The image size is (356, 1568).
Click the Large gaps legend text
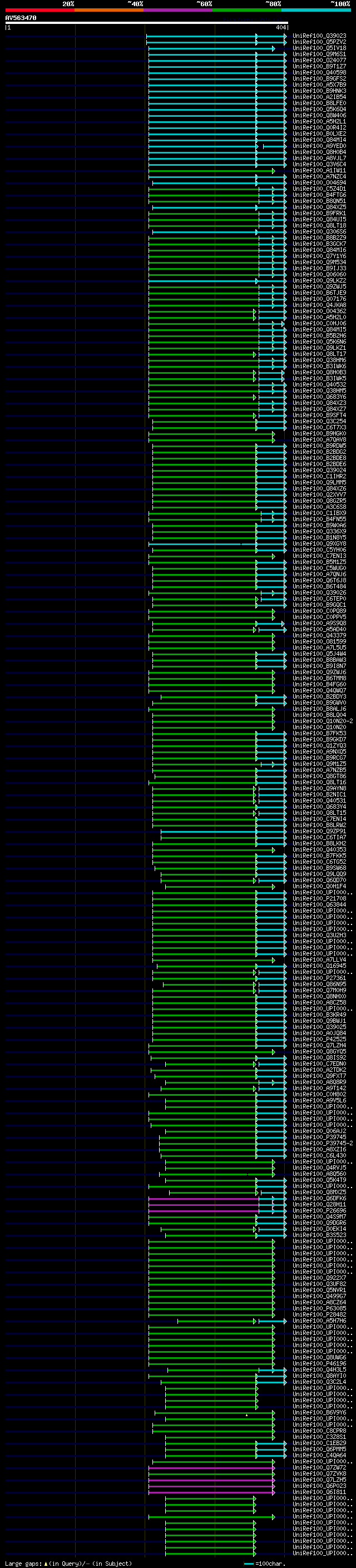[x=68, y=1564]
